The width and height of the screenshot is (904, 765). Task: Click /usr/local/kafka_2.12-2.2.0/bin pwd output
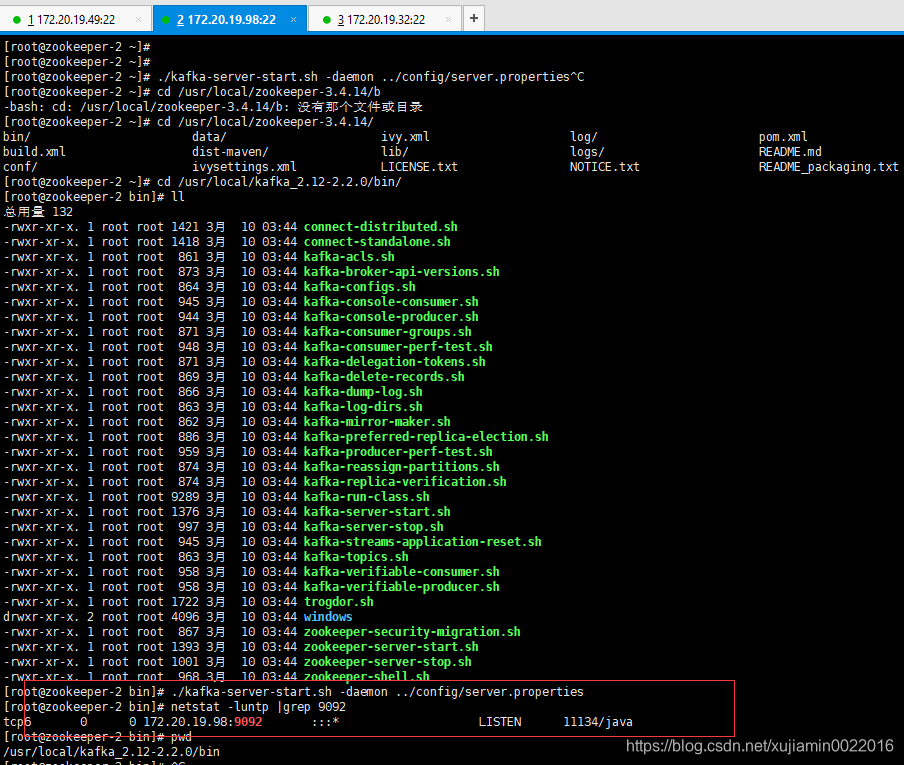(x=111, y=752)
